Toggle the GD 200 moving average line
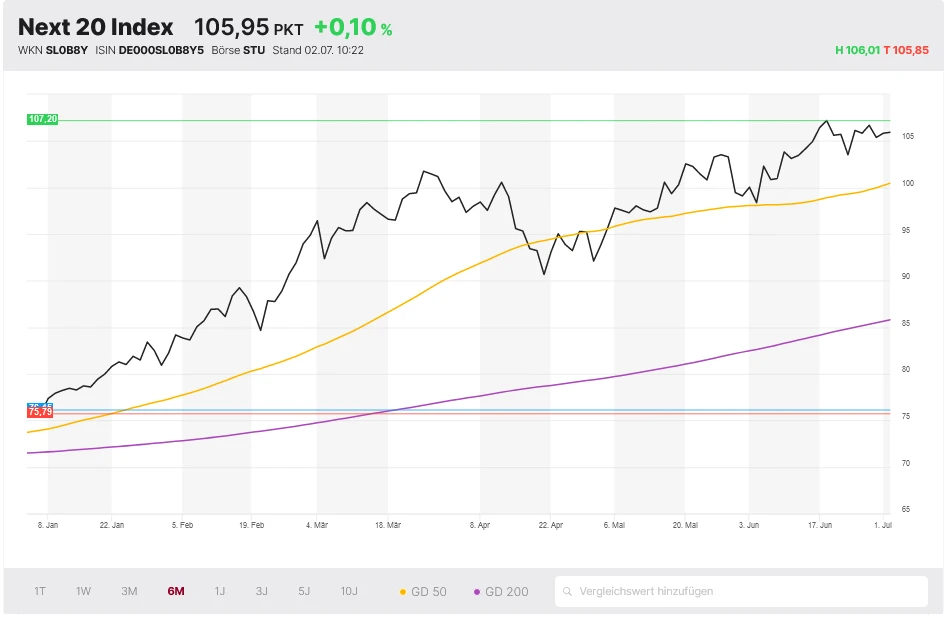 (x=505, y=591)
